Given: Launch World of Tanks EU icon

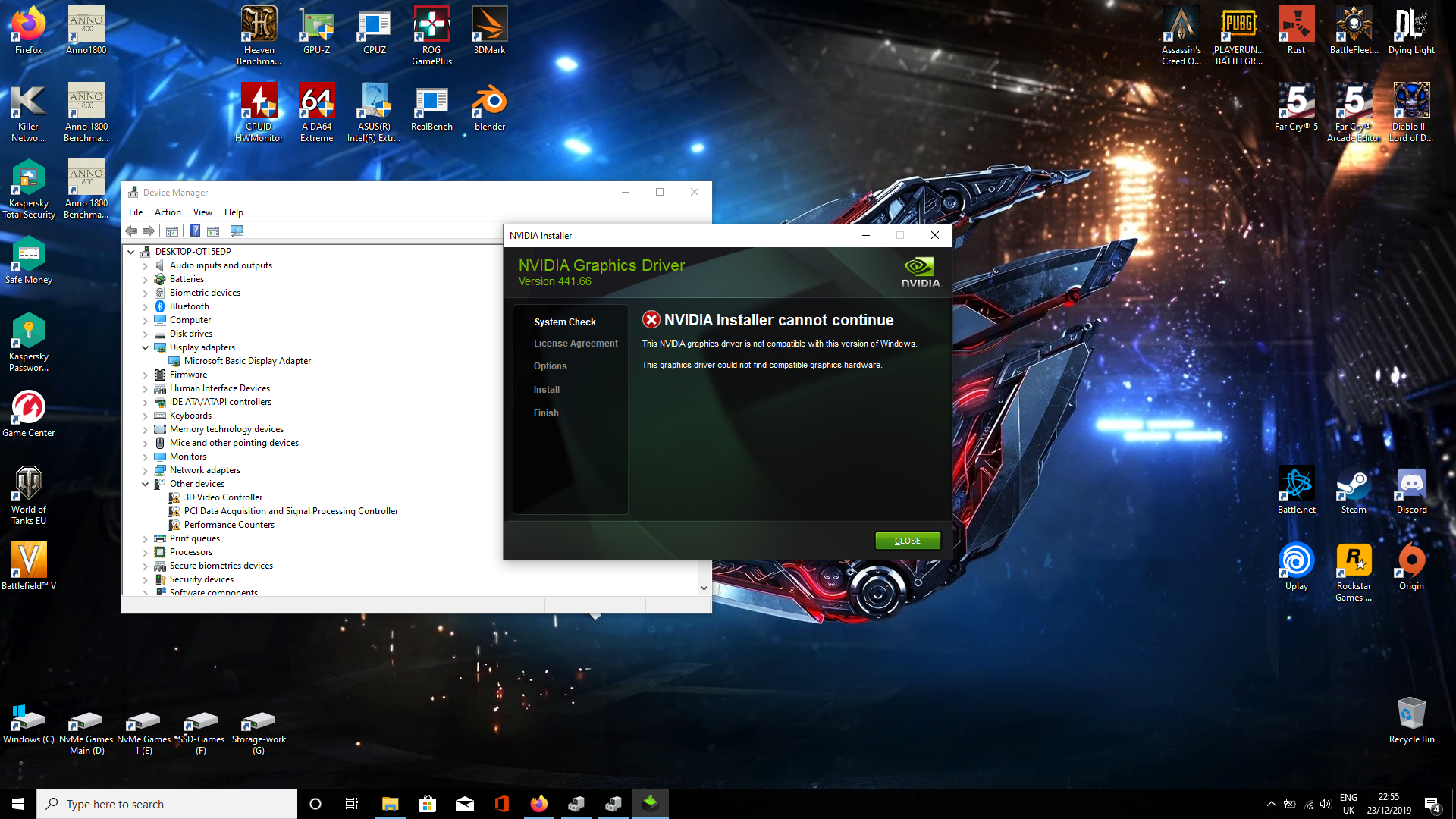Looking at the screenshot, I should pos(29,495).
